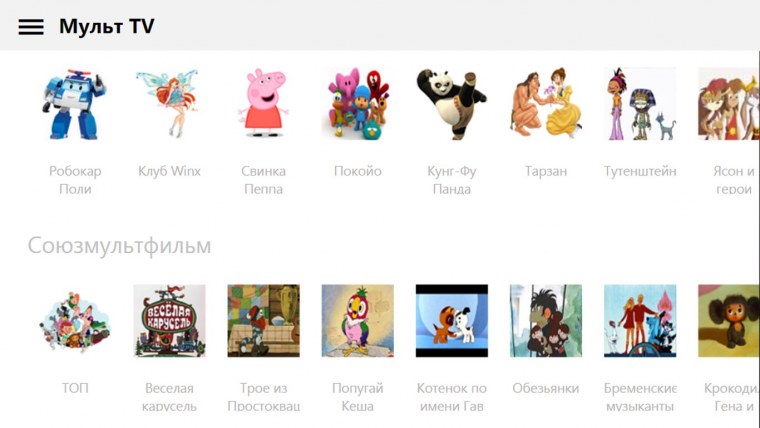
Task: Open the Тутенштейн thumbnail
Action: pyautogui.click(x=640, y=103)
